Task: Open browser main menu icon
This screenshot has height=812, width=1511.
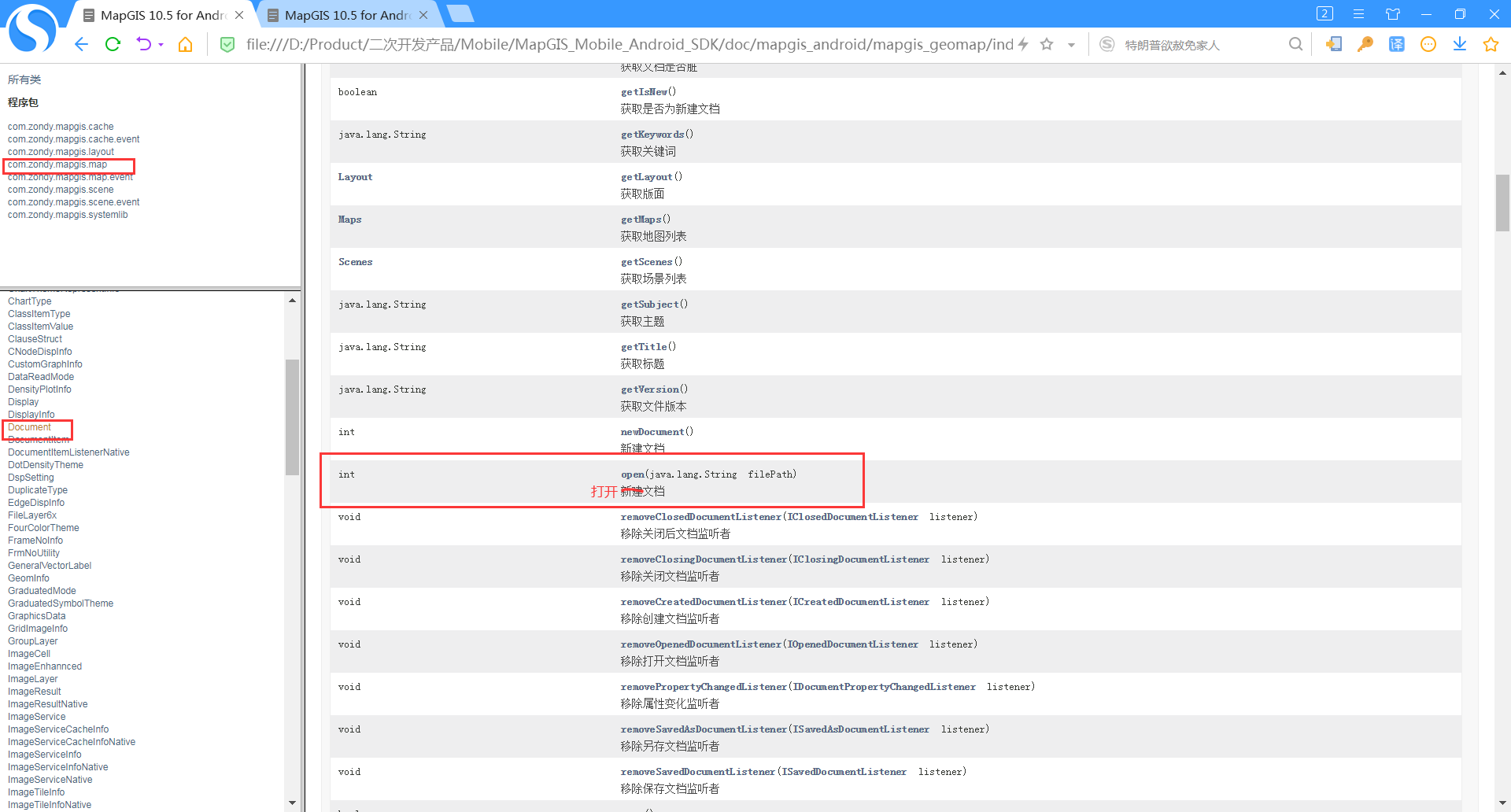Action: [1358, 14]
